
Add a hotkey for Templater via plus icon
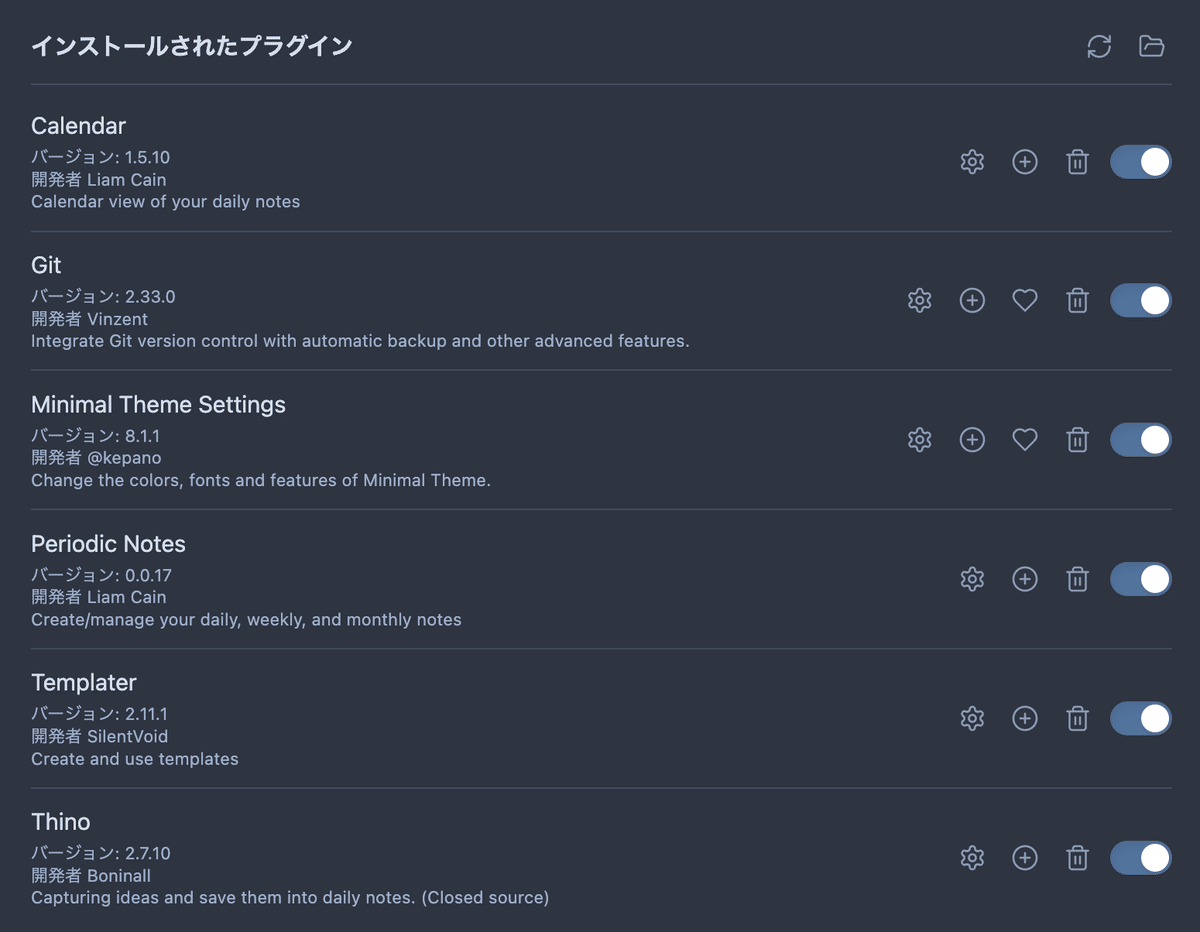[1024, 718]
